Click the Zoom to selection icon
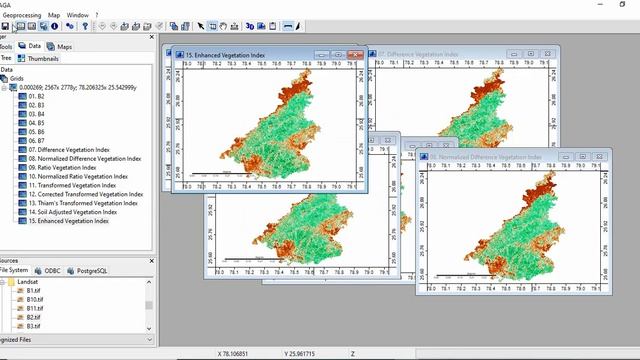The height and width of the screenshot is (360, 640). [x=147, y=26]
